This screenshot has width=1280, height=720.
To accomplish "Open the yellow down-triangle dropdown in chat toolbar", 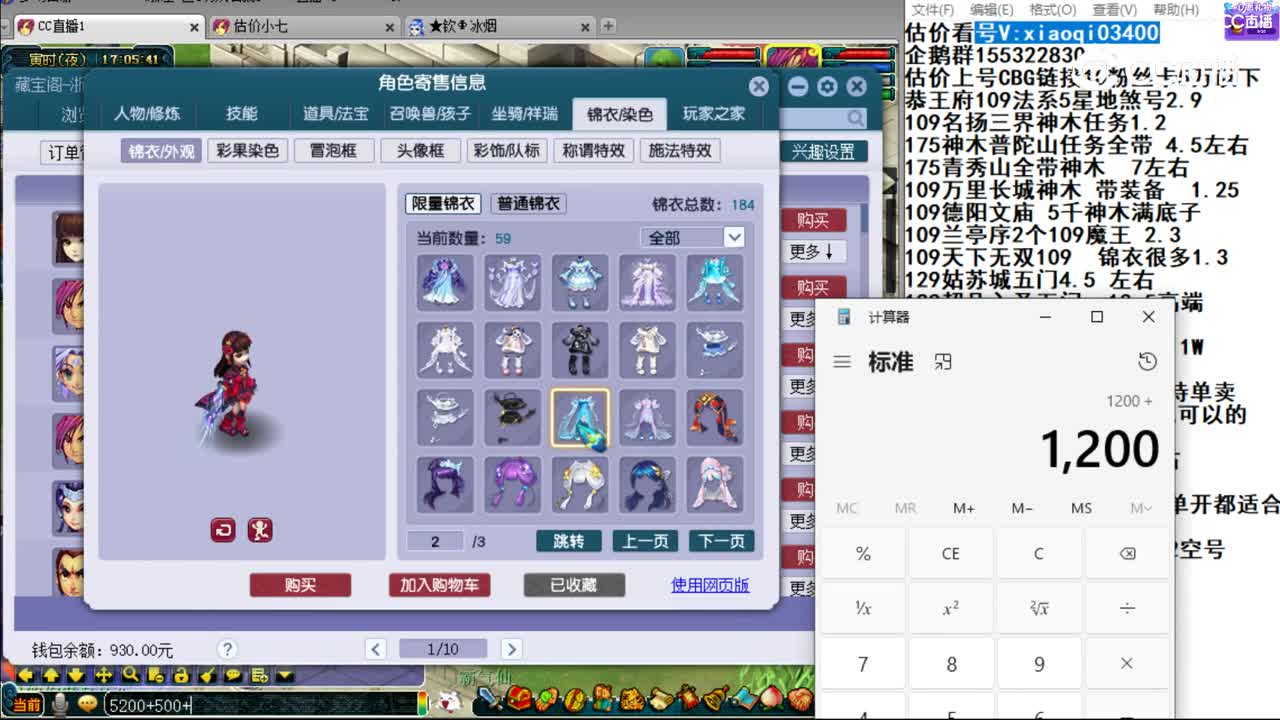I will click(285, 675).
